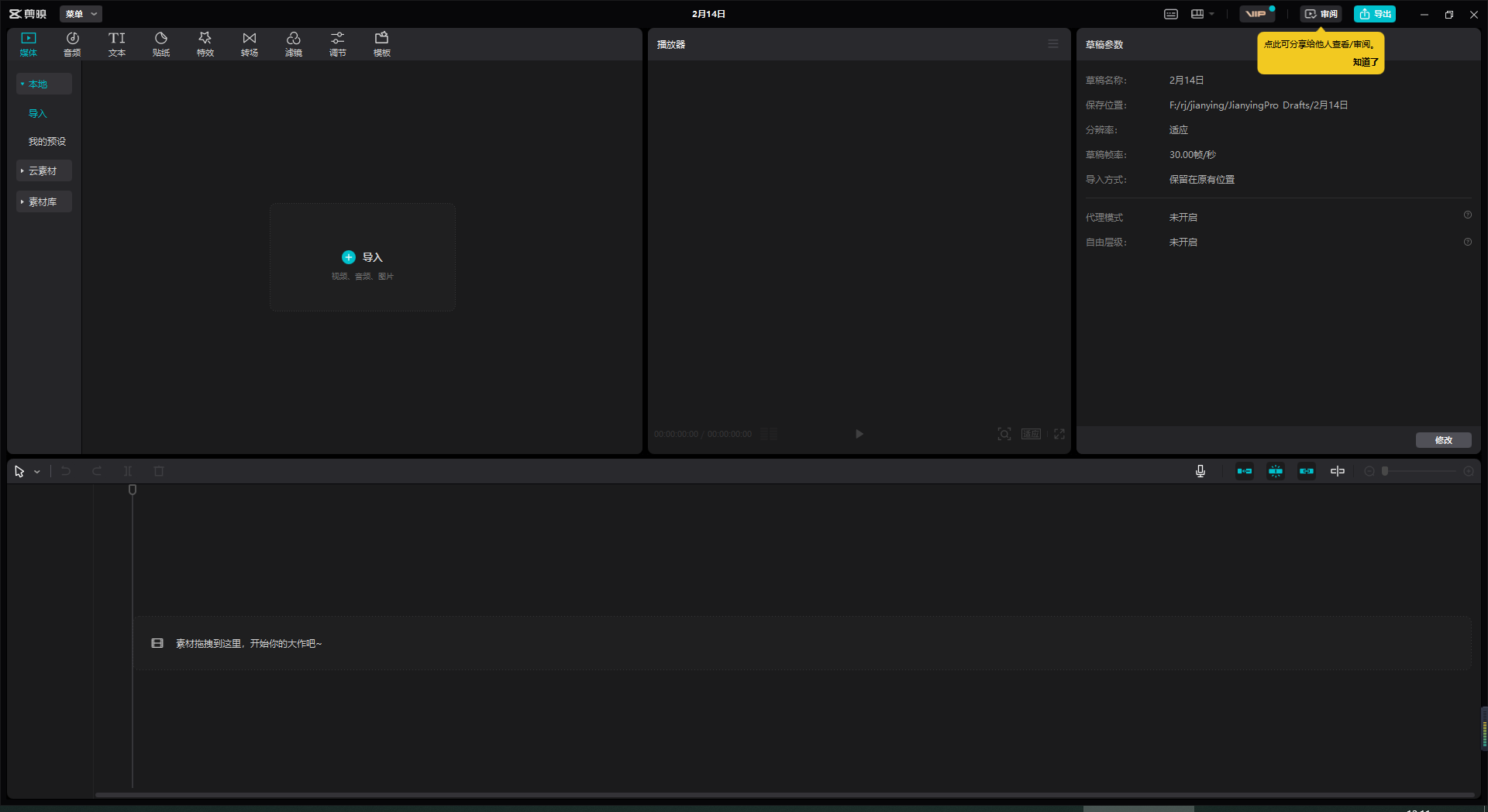
Task: Click the player focus zoom icon
Action: click(1004, 434)
